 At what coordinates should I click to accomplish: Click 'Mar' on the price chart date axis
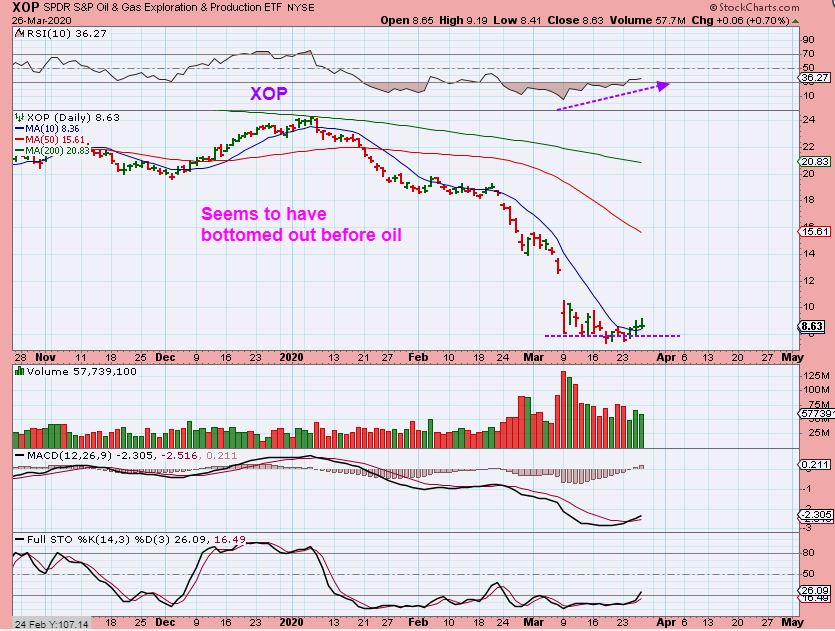[534, 357]
